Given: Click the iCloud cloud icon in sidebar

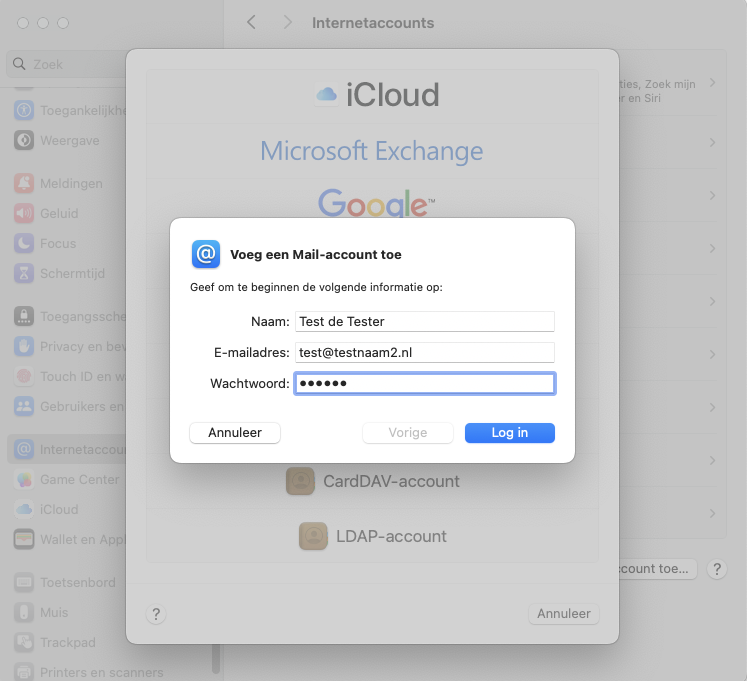Looking at the screenshot, I should tap(24, 509).
